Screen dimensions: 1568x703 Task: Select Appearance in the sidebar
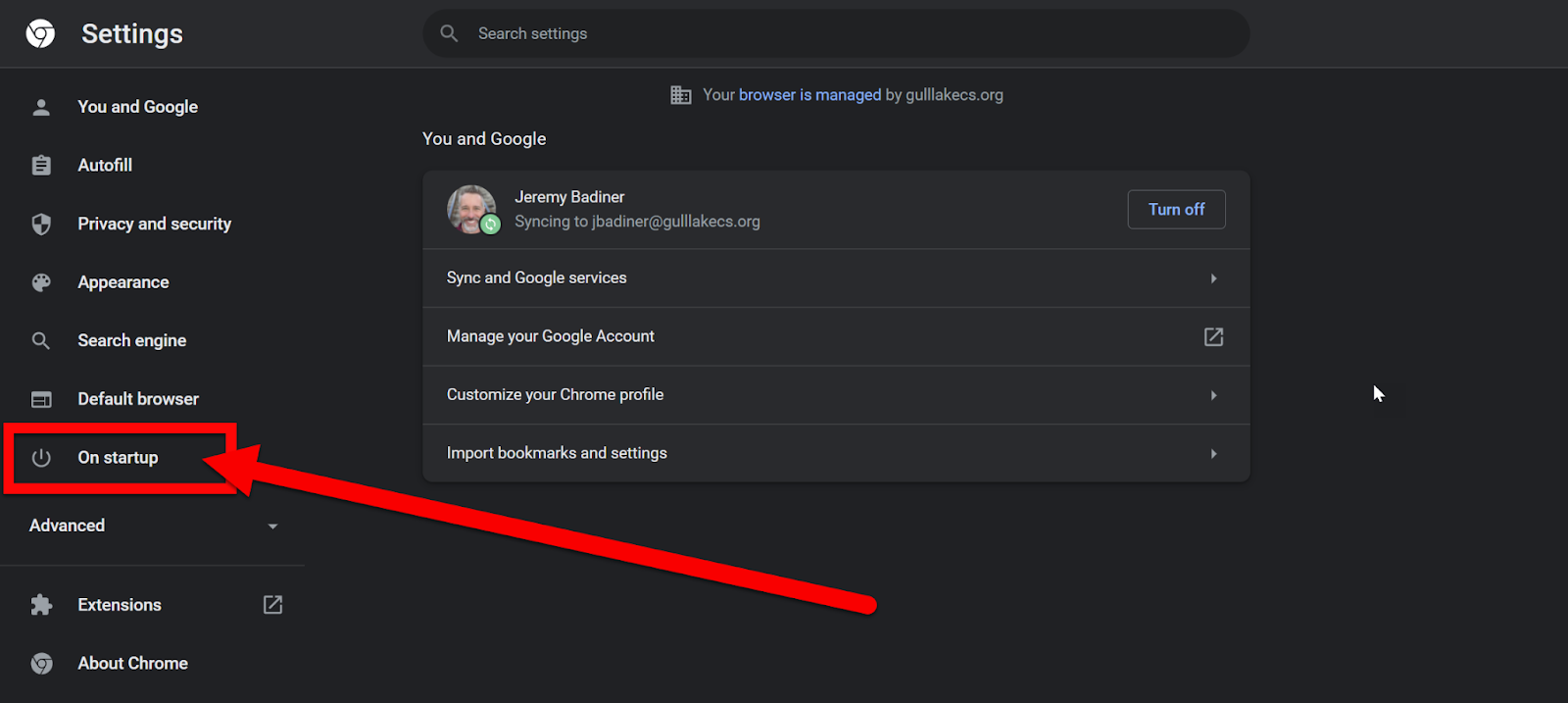[x=123, y=282]
